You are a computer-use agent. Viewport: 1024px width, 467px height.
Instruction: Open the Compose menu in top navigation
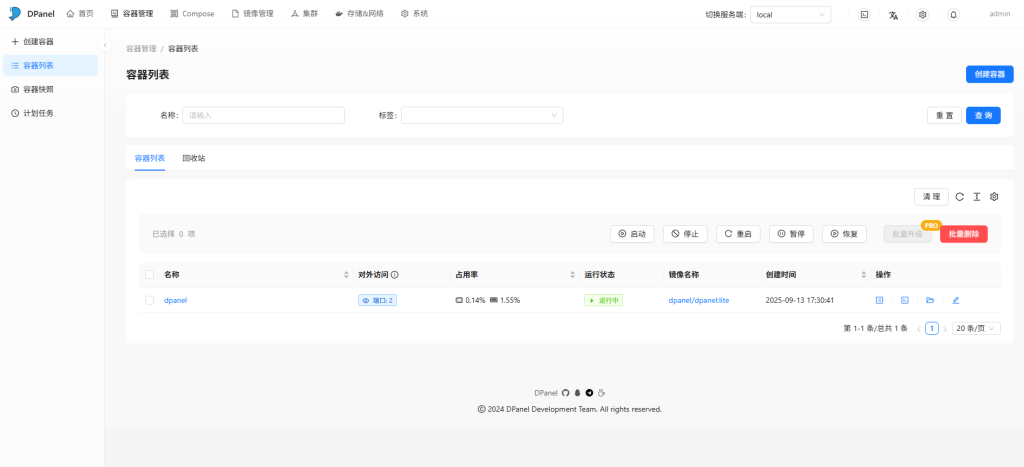tap(192, 14)
